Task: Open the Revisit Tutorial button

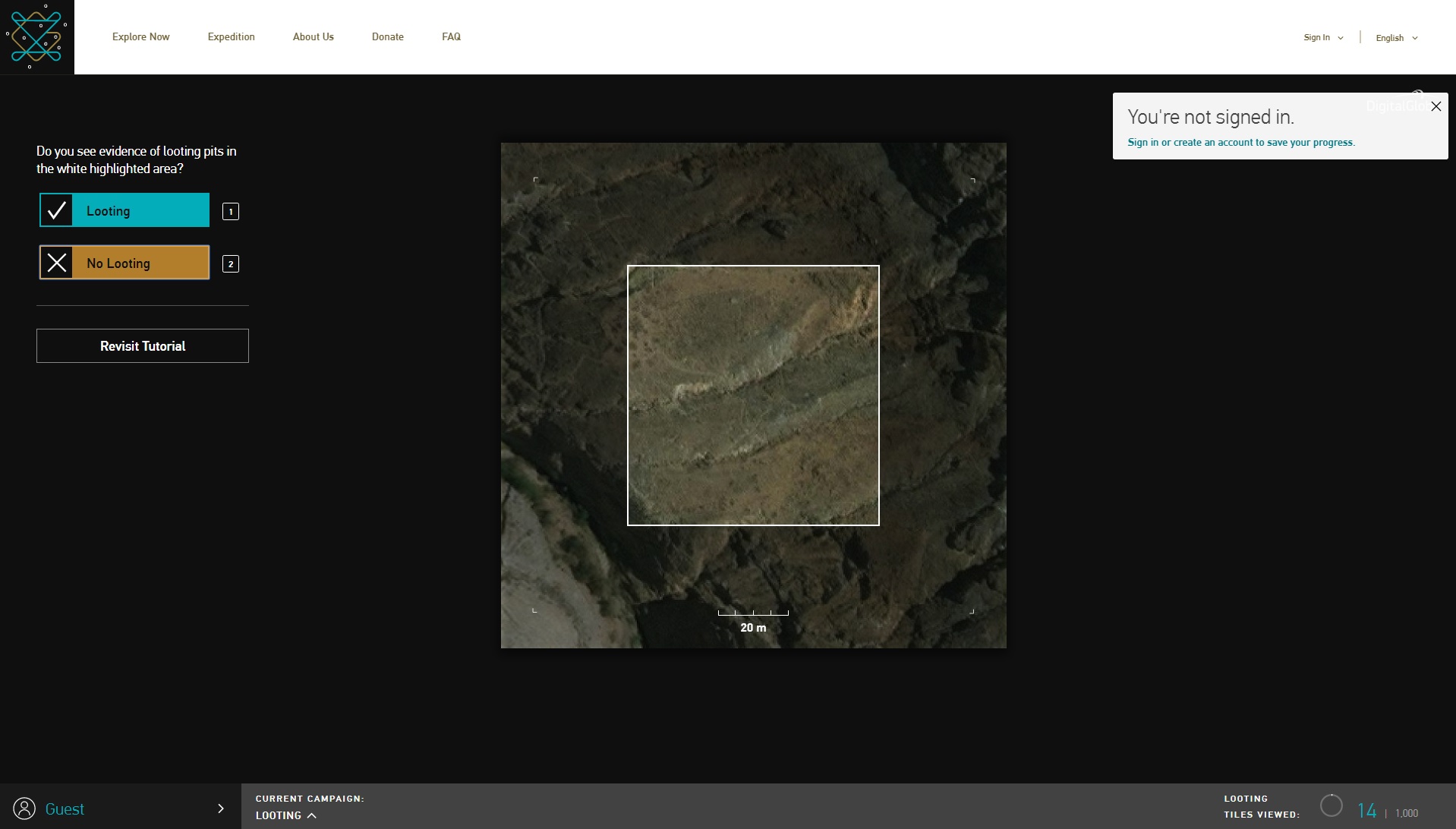Action: click(x=143, y=345)
